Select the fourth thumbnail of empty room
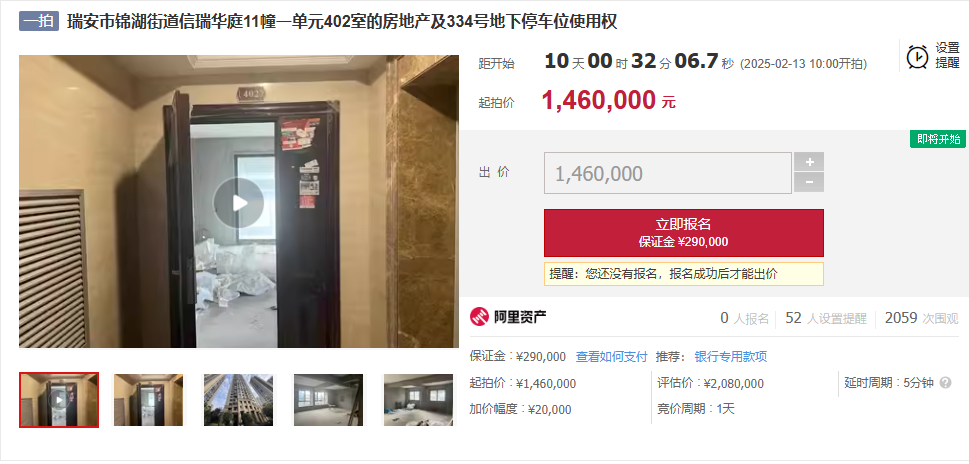The height and width of the screenshot is (464, 969). [x=328, y=400]
